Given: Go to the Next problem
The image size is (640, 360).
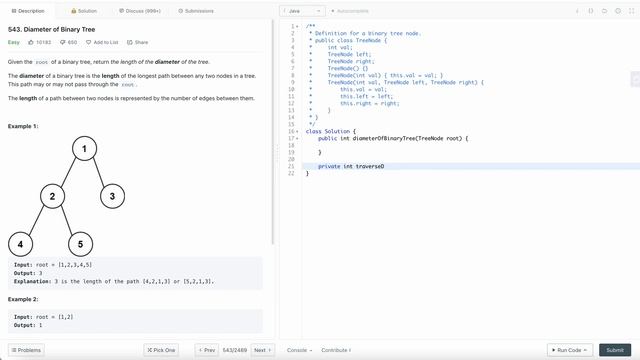Looking at the screenshot, I should click(262, 350).
